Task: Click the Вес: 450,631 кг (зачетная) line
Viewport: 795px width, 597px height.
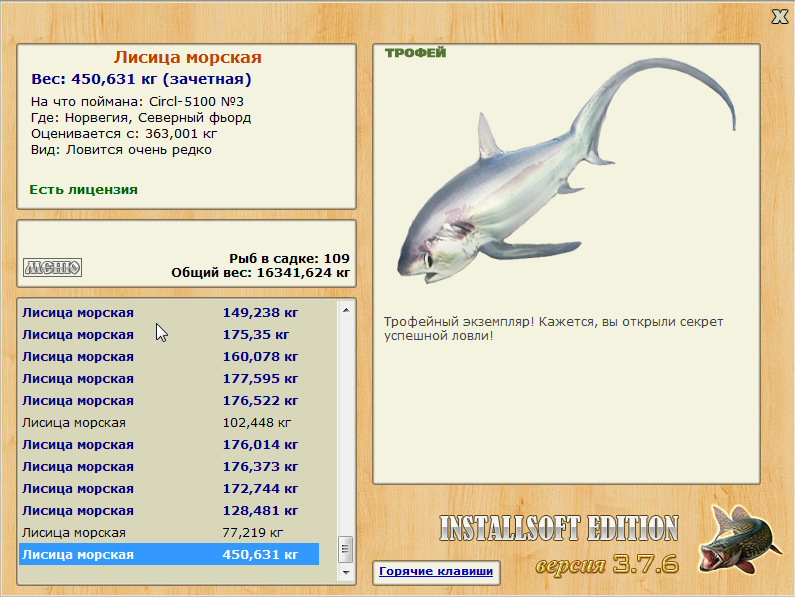Action: (x=141, y=79)
